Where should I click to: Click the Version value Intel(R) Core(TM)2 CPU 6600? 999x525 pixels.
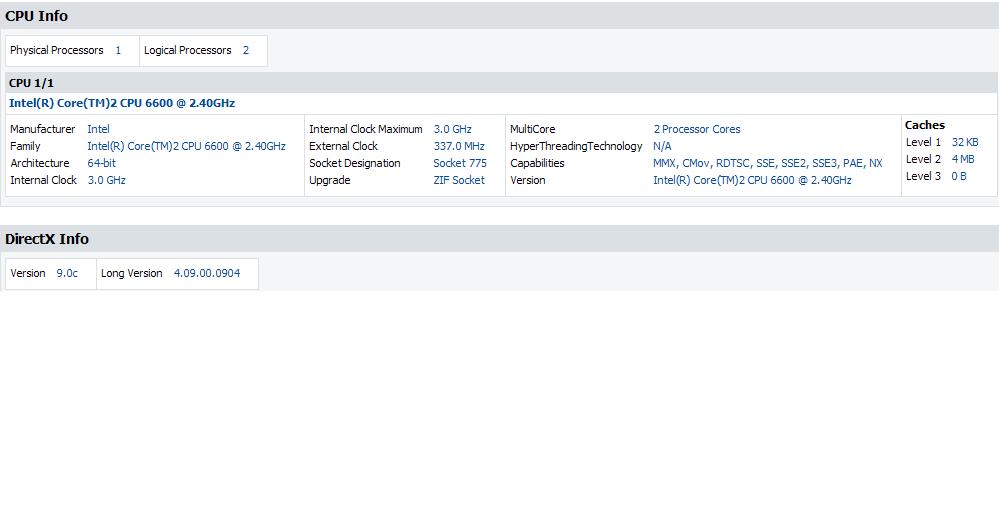click(x=752, y=180)
